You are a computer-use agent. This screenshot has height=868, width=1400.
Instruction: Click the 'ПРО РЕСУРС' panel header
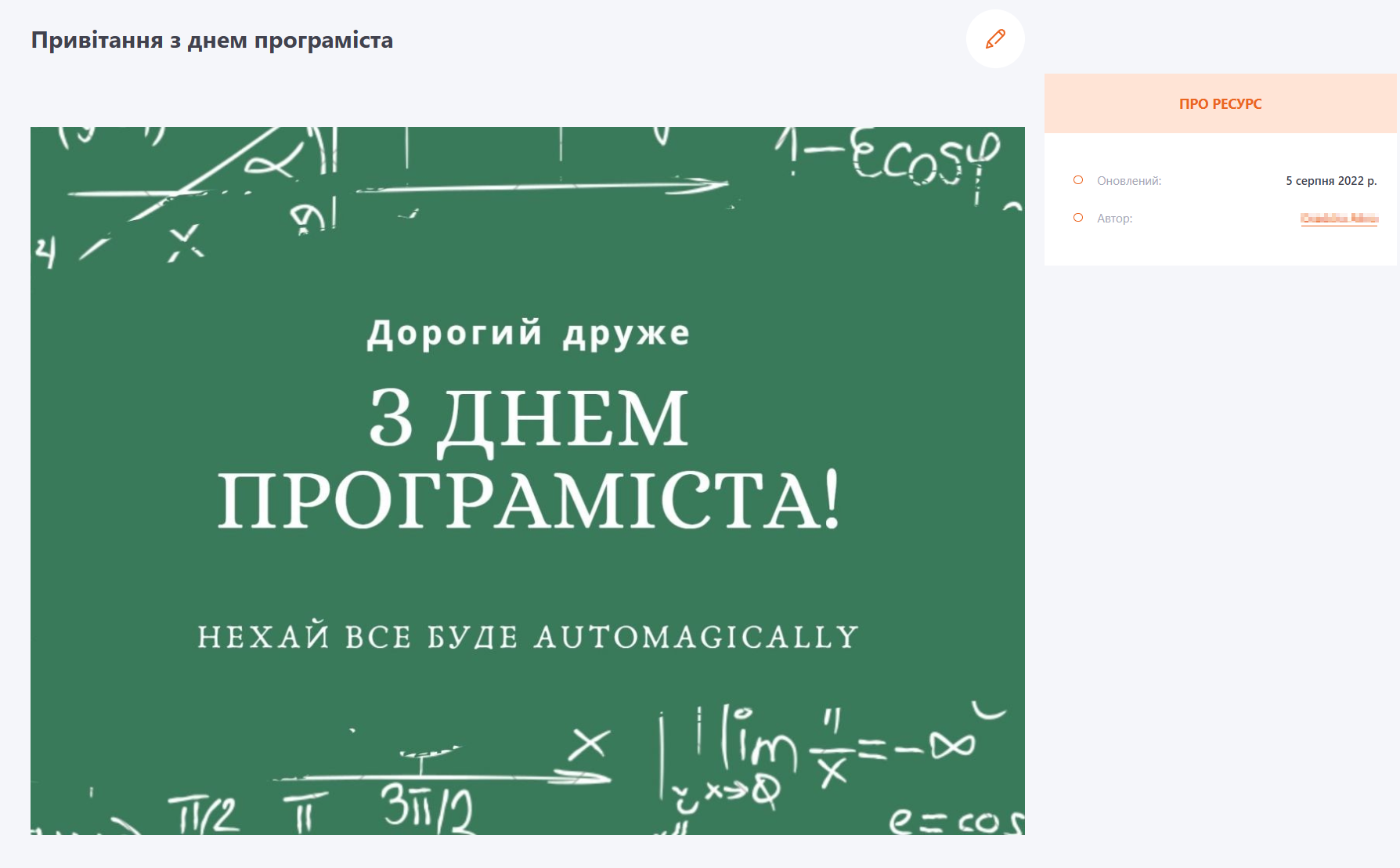pyautogui.click(x=1220, y=103)
